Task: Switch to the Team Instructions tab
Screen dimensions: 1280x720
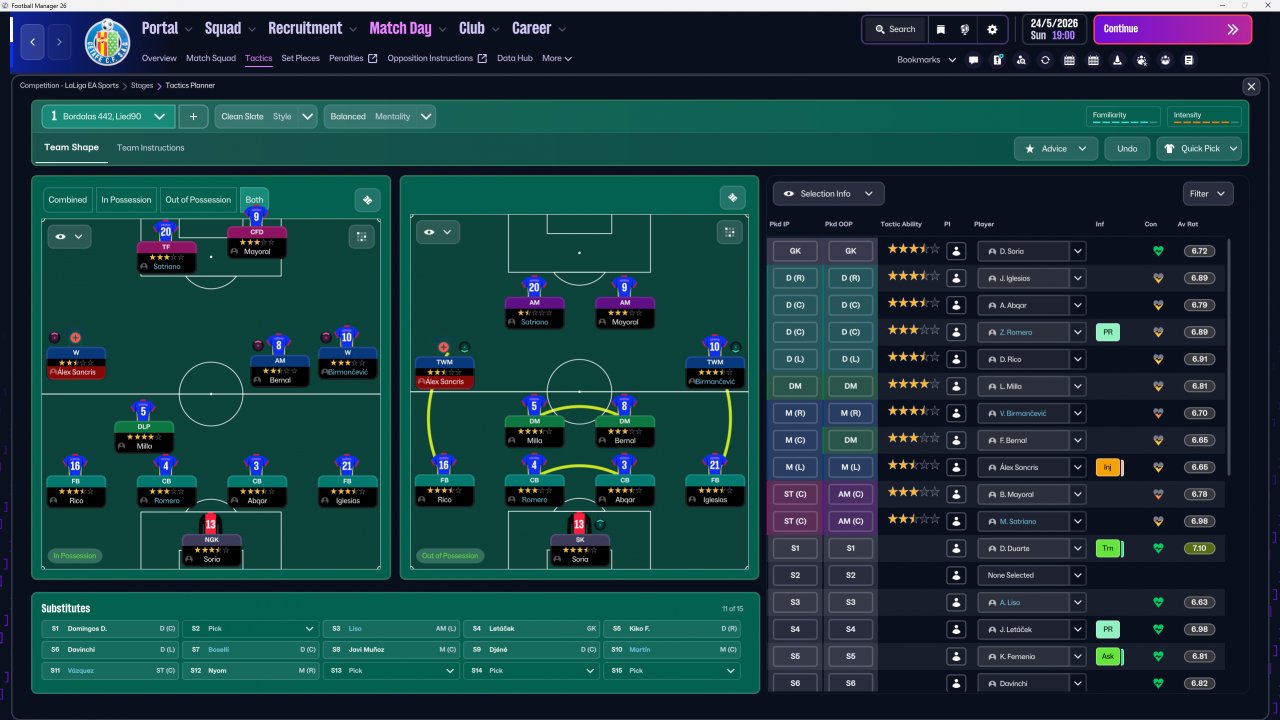Action: tap(151, 148)
